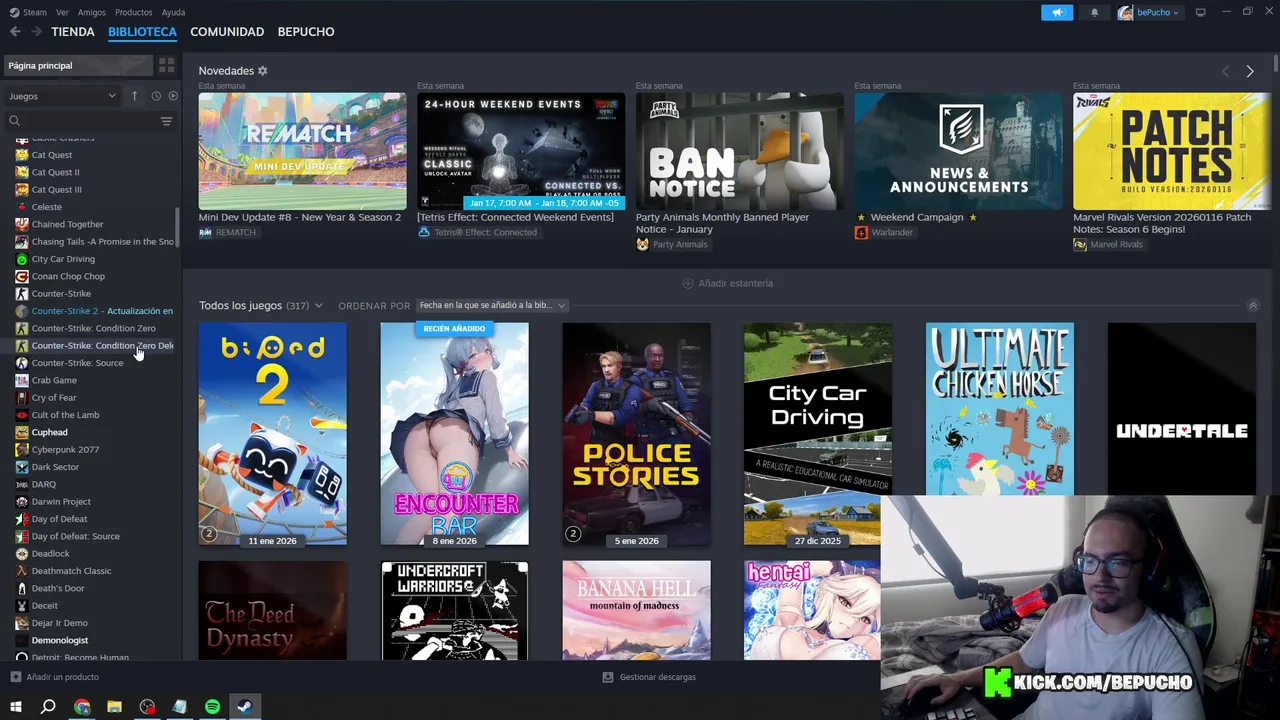Select Cyberpunk 2077 in the sidebar
The height and width of the screenshot is (720, 1280).
point(65,450)
